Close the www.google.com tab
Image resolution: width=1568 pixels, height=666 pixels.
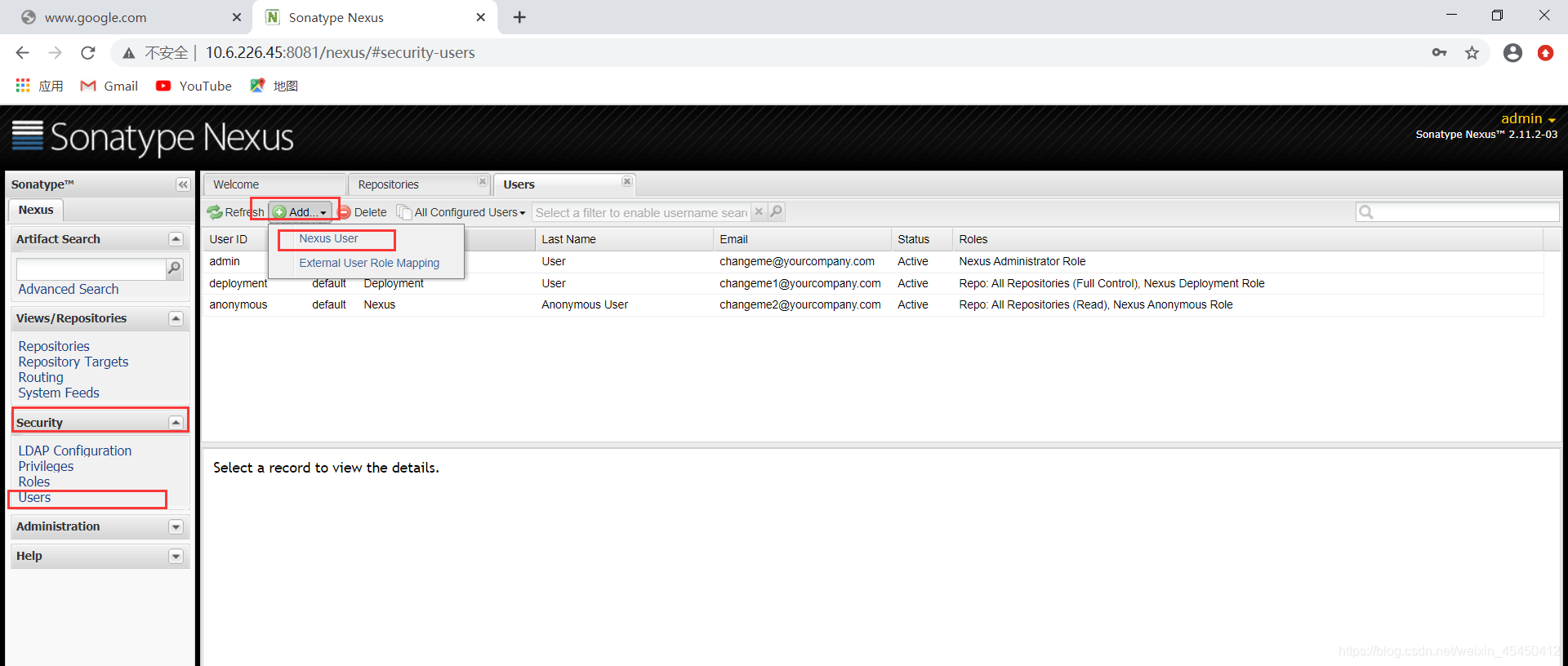237,17
